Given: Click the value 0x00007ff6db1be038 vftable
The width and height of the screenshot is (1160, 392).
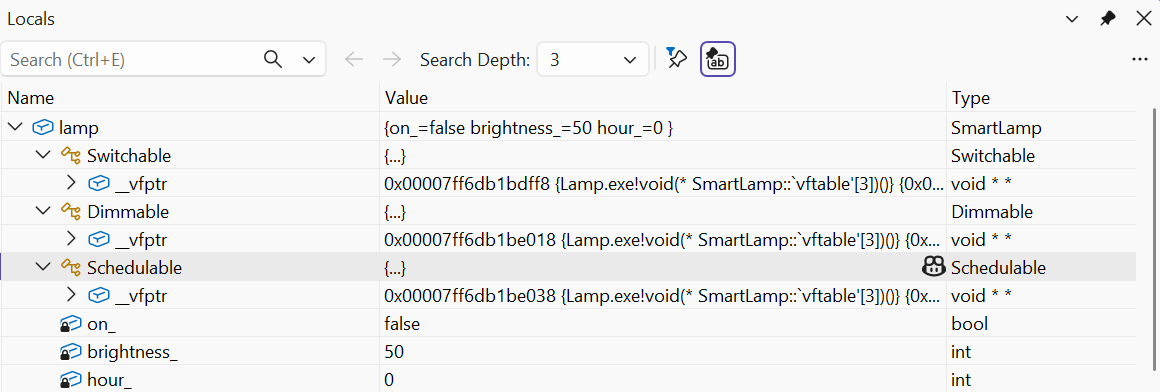Looking at the screenshot, I should pos(663,296).
